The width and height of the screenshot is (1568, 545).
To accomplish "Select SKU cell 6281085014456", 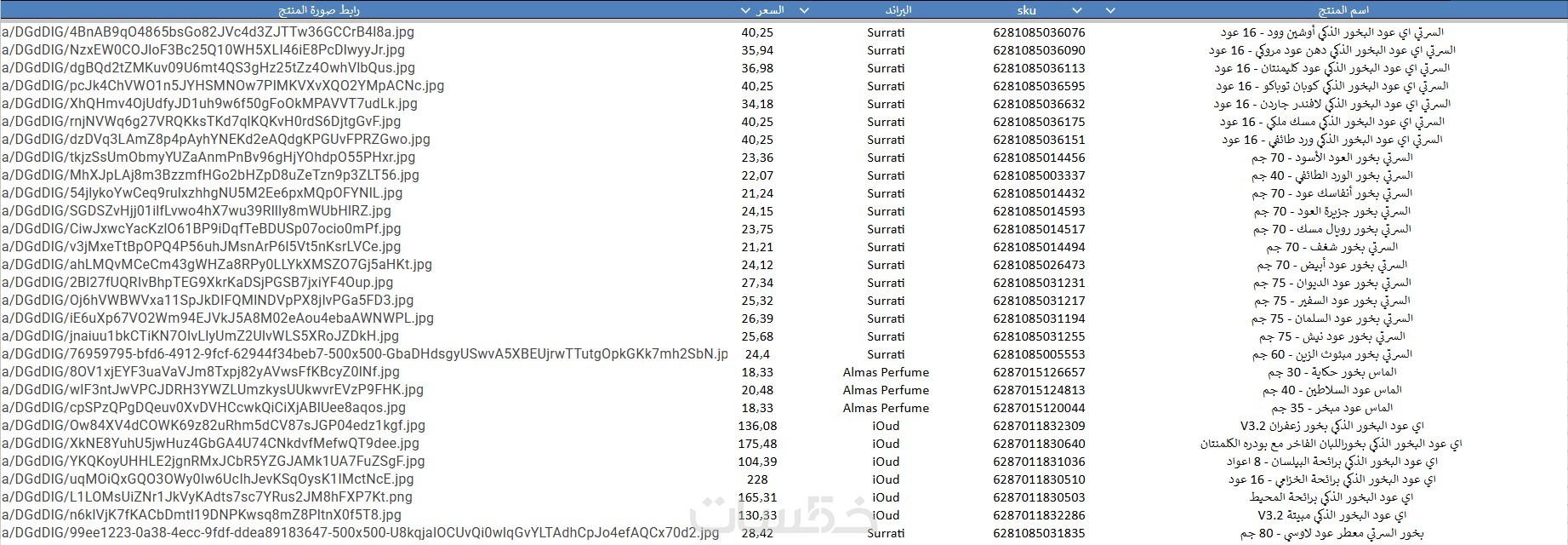I will coord(1039,158).
